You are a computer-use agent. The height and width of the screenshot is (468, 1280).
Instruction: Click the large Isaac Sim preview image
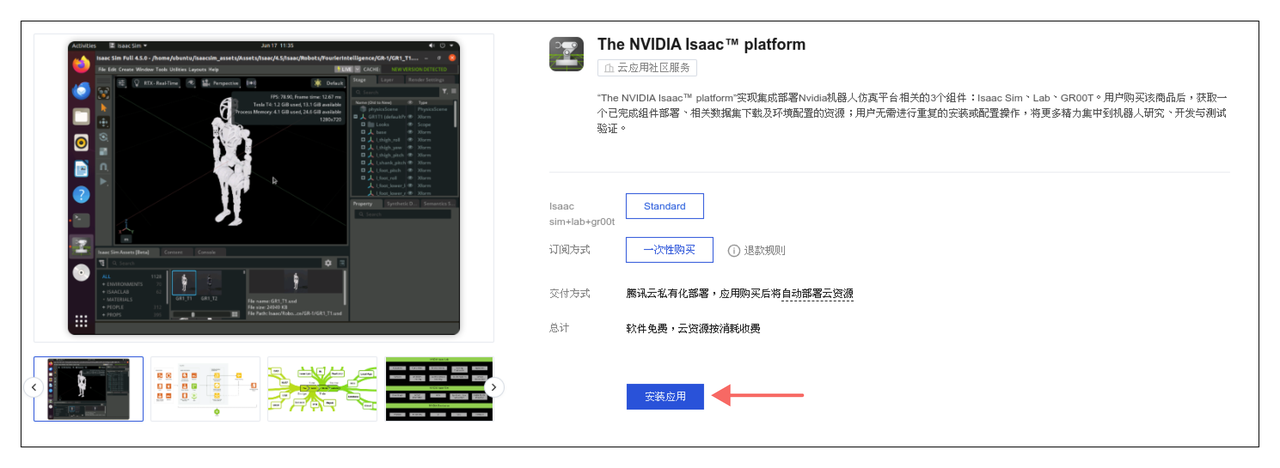(264, 187)
